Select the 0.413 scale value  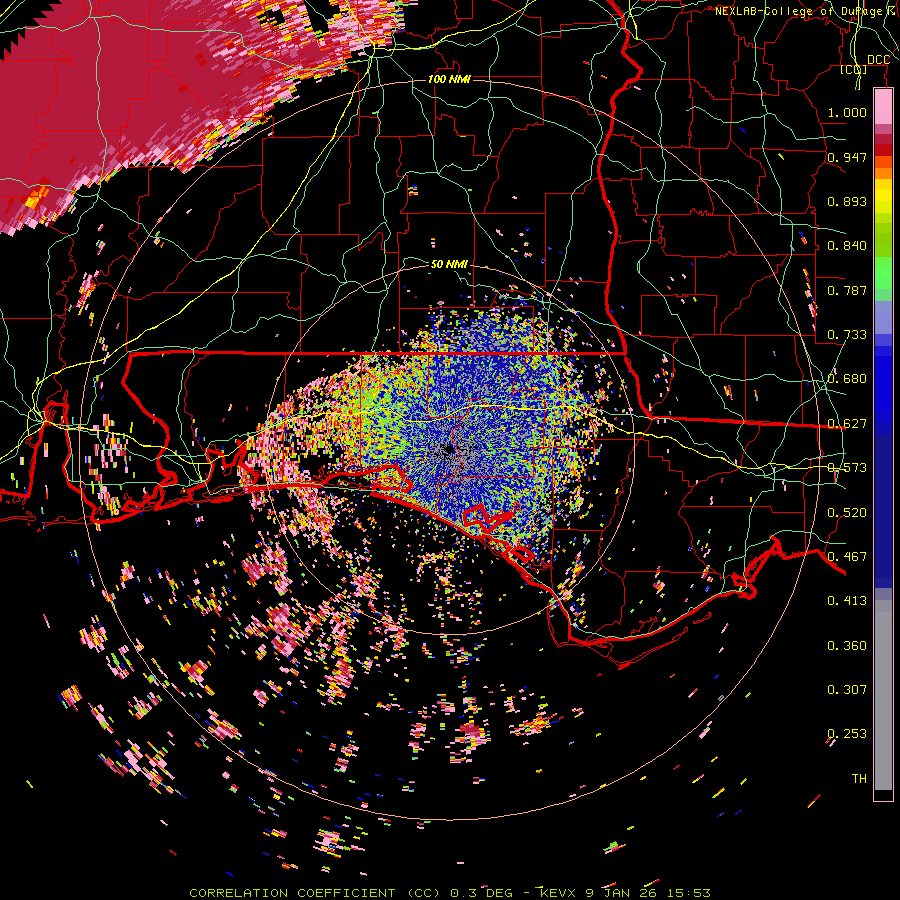click(847, 600)
